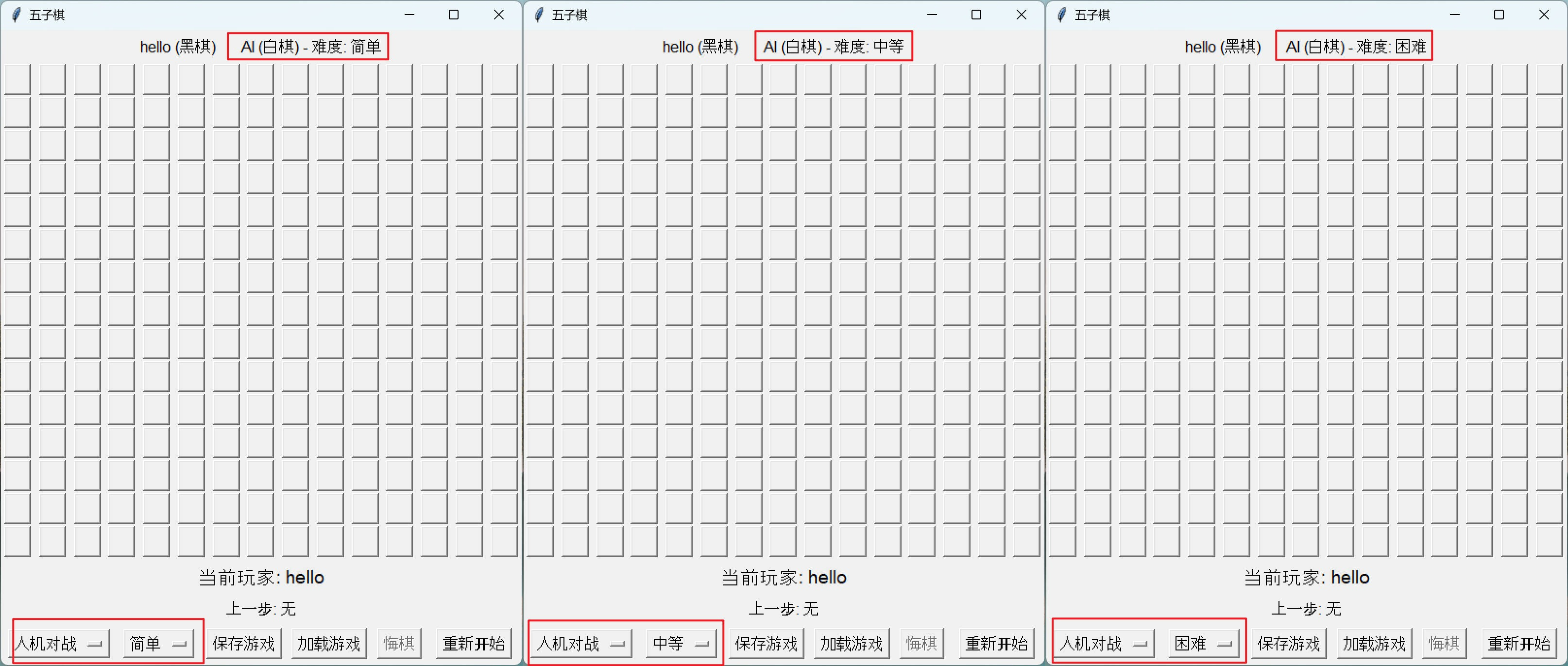The height and width of the screenshot is (666, 1568).
Task: Click label 'AI (白棋) - 难度: 中等'
Action: [x=834, y=46]
